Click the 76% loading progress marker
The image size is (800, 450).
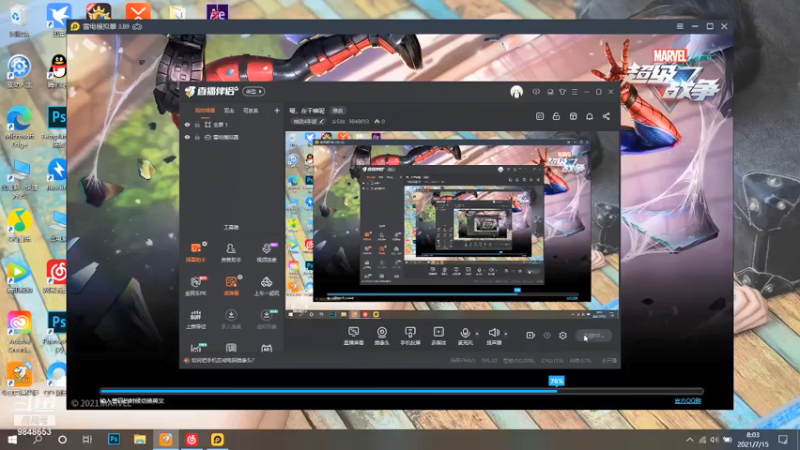[x=556, y=381]
